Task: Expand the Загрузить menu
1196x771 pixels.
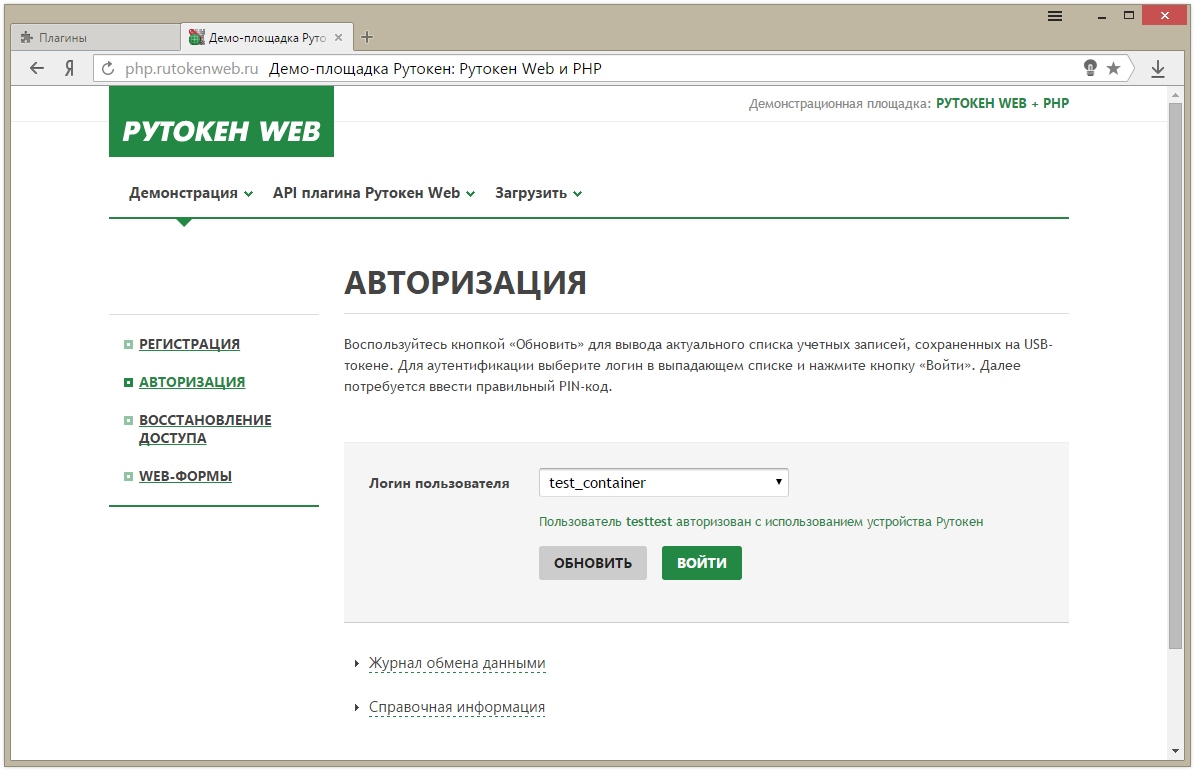Action: point(538,193)
